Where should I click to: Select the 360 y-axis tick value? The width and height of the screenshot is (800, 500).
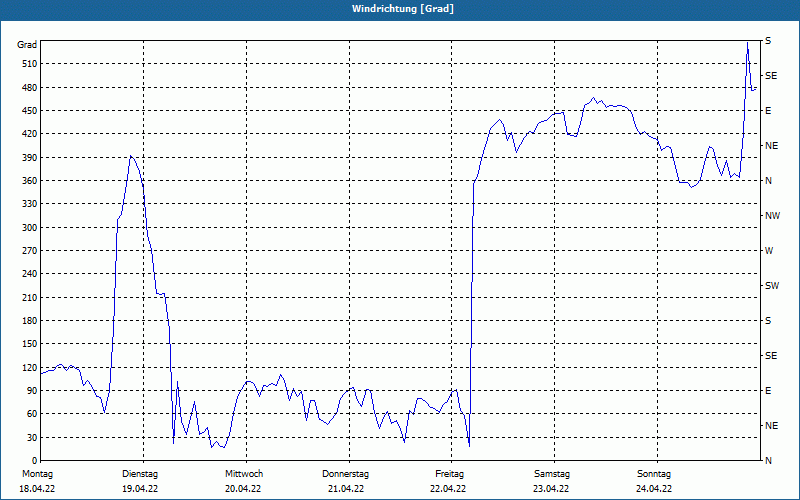30,181
